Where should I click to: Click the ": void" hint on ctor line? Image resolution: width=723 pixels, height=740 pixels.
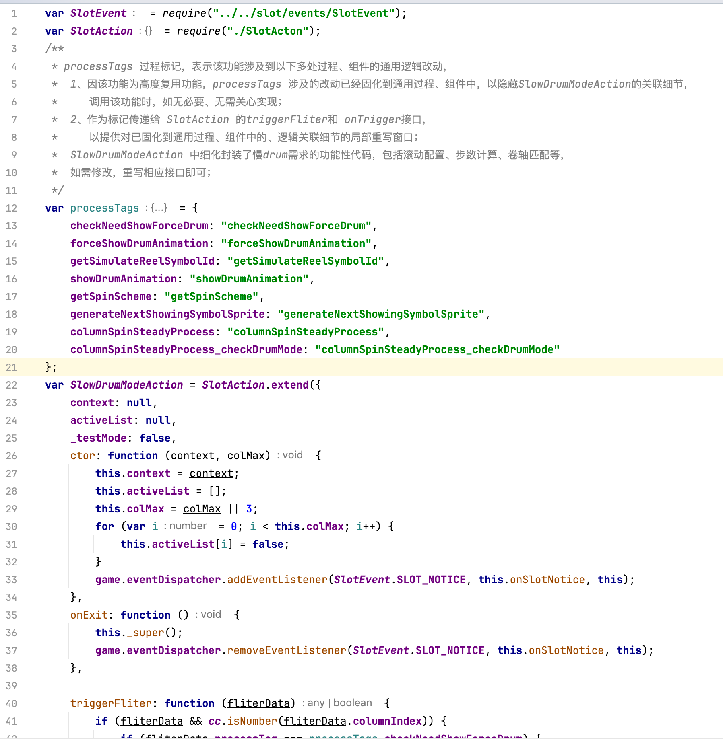(290, 456)
